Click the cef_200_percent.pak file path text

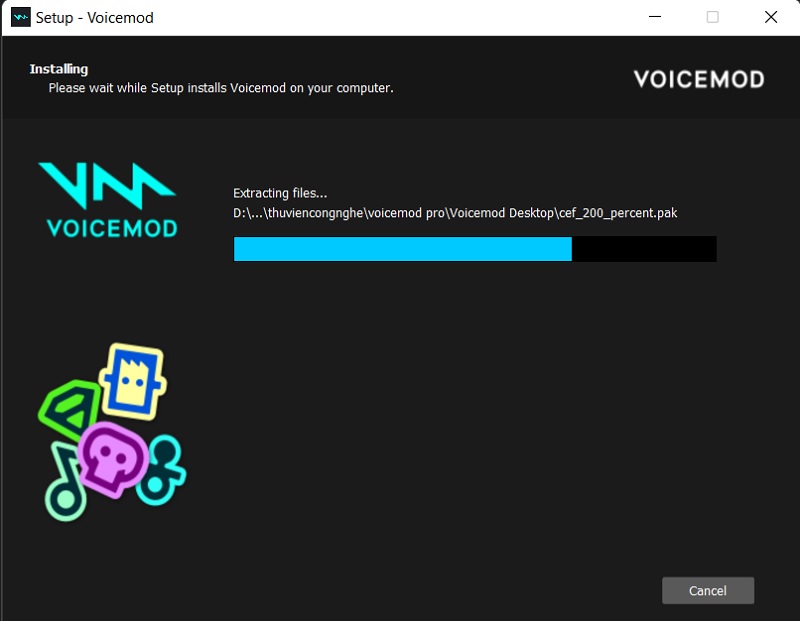click(455, 213)
